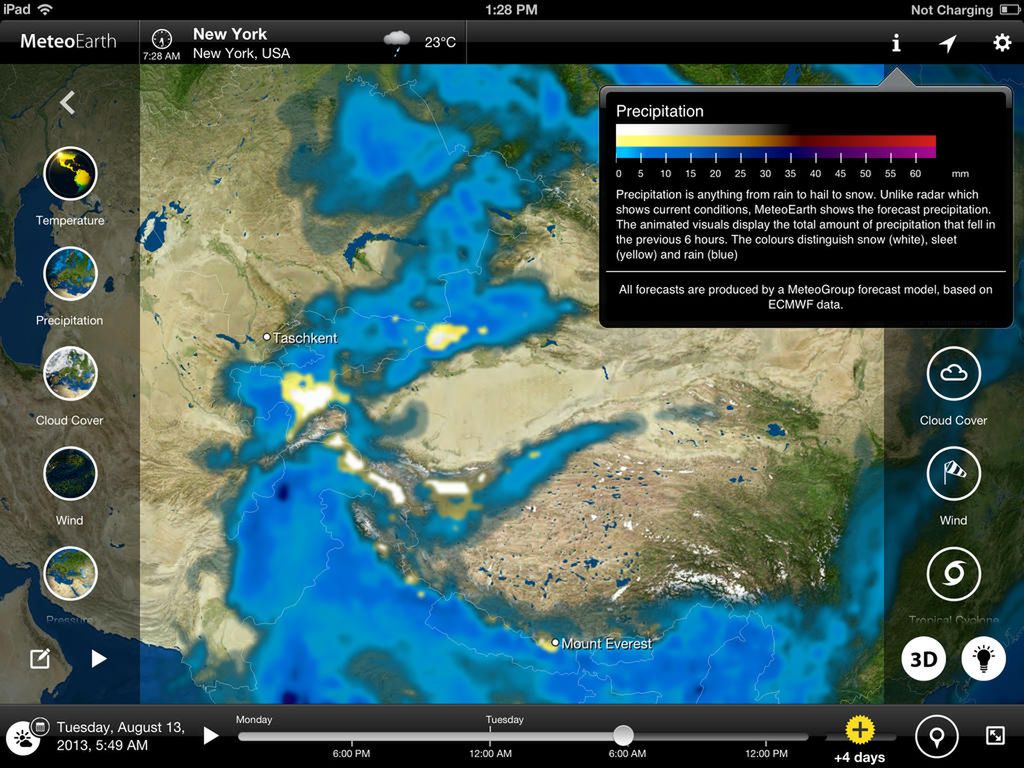Toggle day/night lighting with lightbulb icon
The width and height of the screenshot is (1024, 768).
point(984,658)
